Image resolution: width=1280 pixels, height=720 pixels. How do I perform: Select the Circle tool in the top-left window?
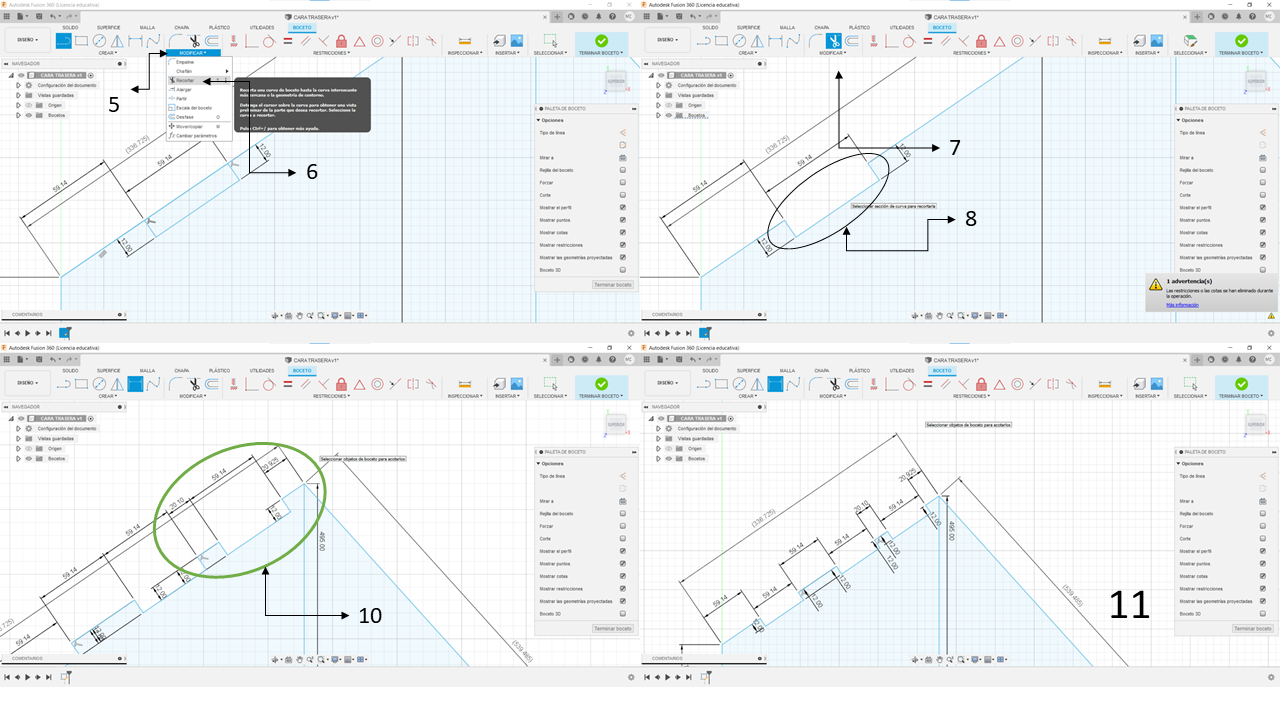coord(100,41)
